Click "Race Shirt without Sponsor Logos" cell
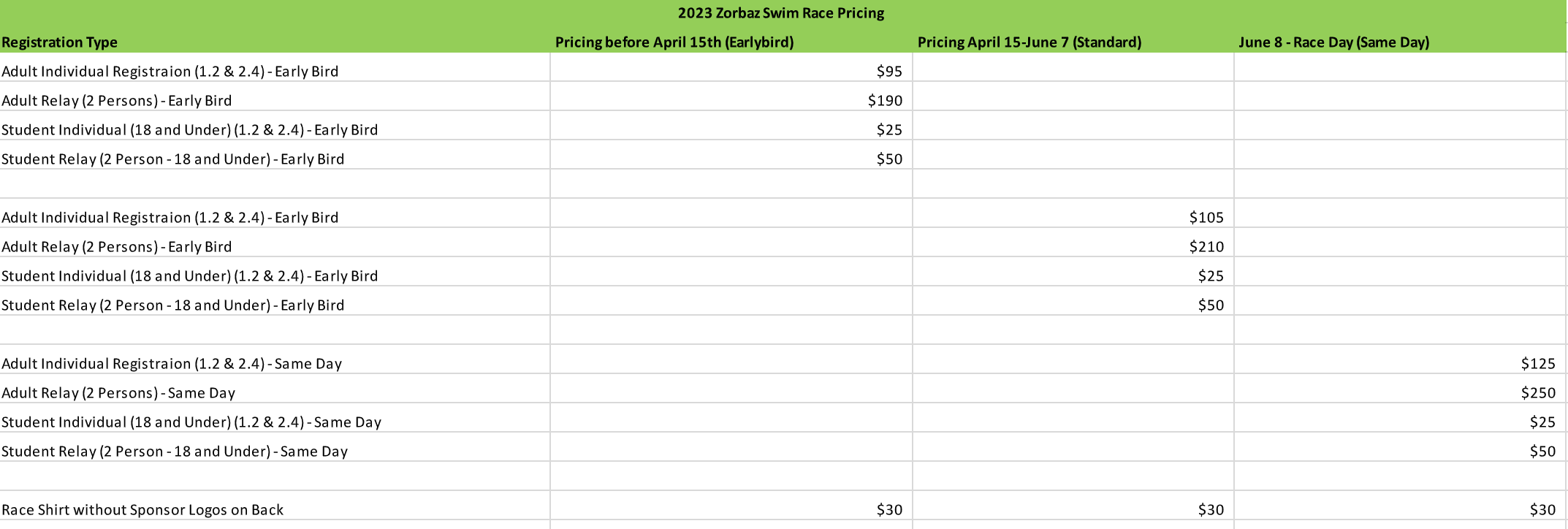 coord(142,510)
